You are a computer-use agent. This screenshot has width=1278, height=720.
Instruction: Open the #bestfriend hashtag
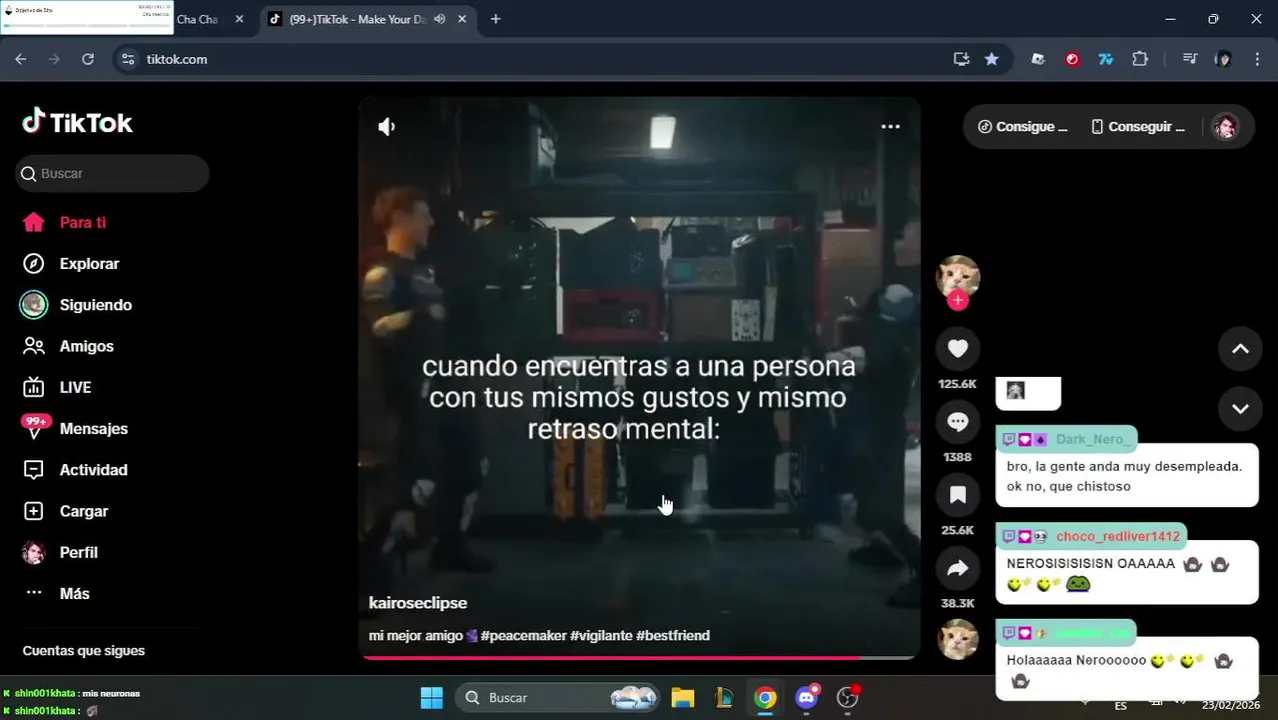673,635
